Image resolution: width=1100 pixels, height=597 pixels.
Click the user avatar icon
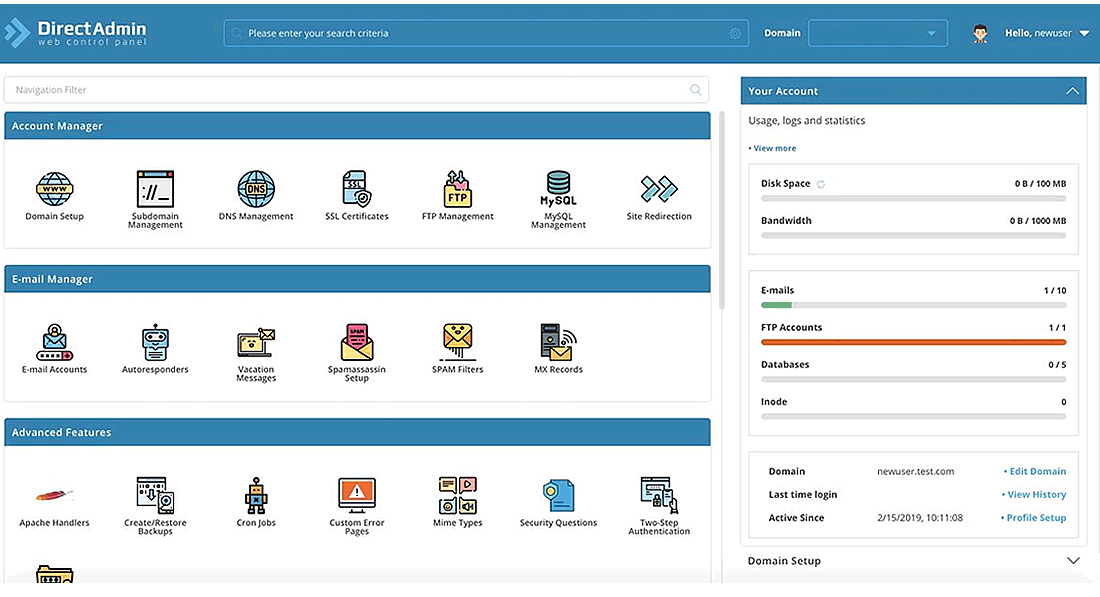point(980,33)
